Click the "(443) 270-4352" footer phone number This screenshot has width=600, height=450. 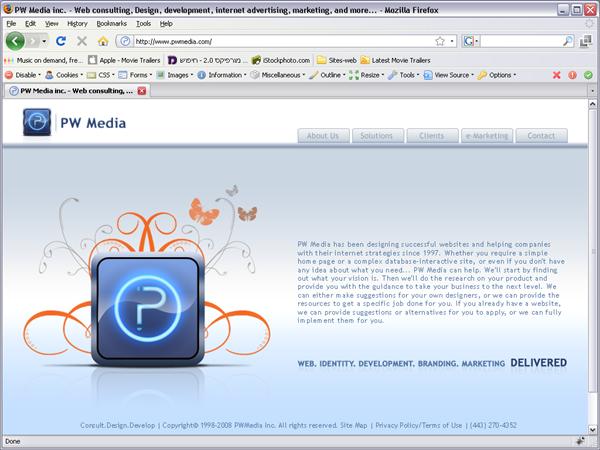(x=493, y=426)
